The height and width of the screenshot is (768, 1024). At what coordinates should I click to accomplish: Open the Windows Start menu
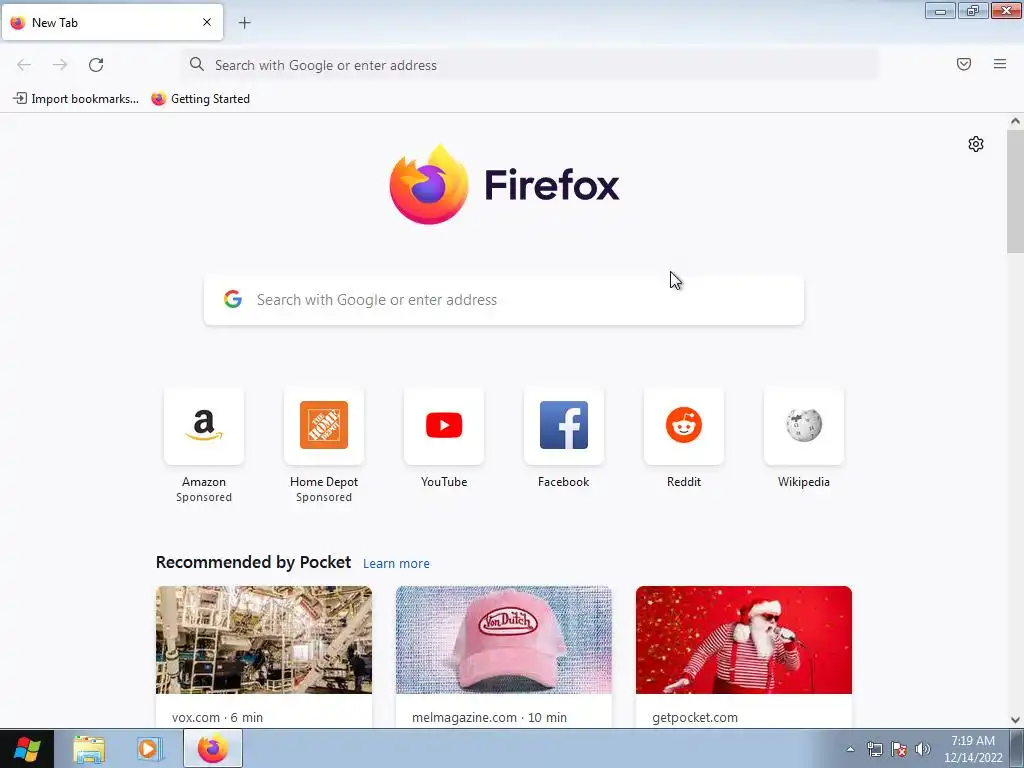coord(26,749)
